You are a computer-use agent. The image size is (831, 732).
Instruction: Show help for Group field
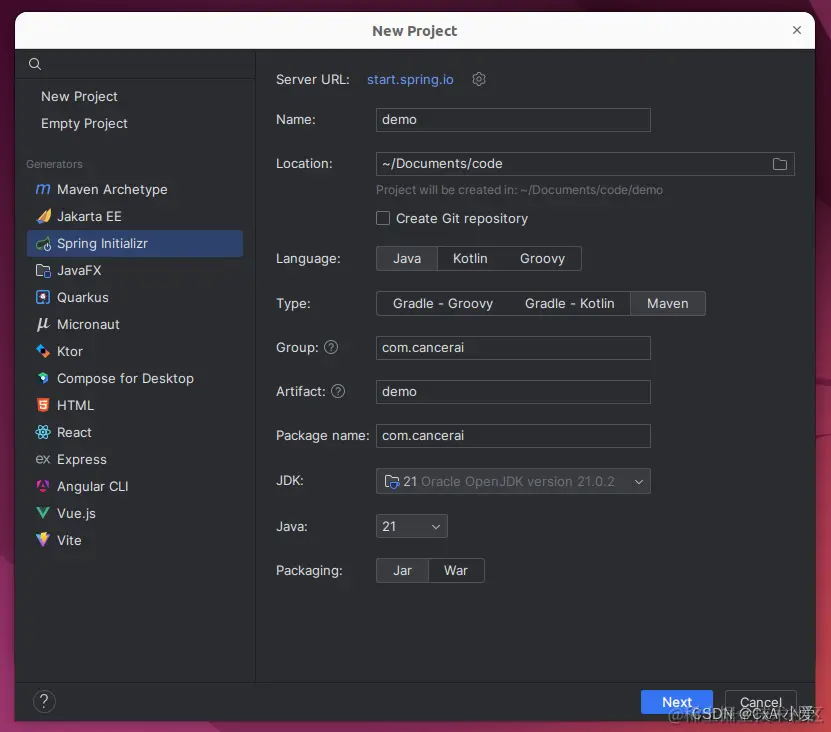331,348
